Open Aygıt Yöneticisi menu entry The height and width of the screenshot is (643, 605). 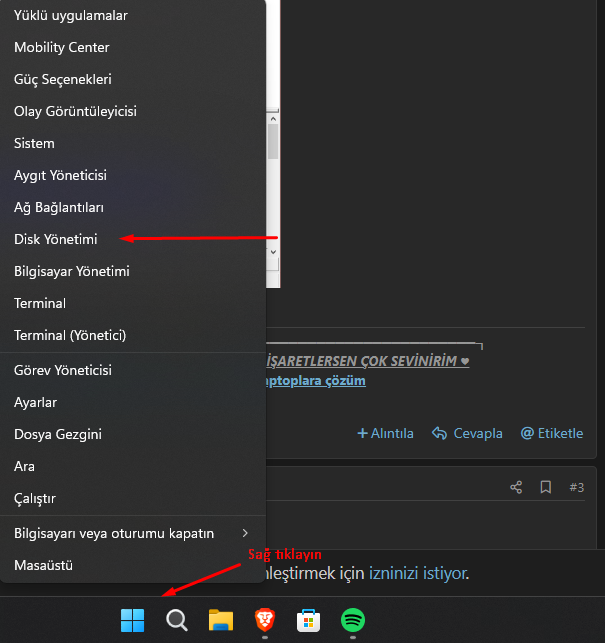click(133, 176)
